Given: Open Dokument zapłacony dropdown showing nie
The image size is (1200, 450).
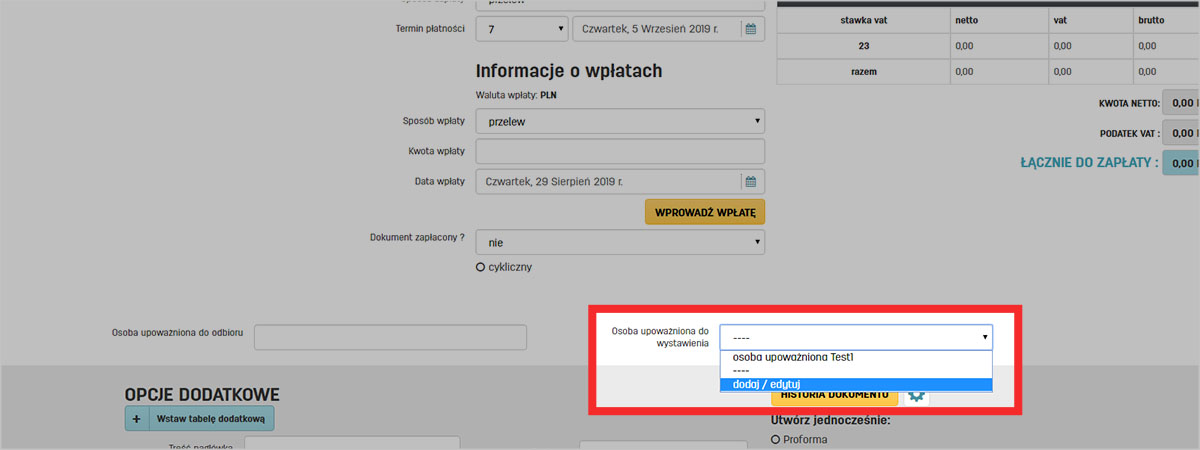Looking at the screenshot, I should (620, 242).
